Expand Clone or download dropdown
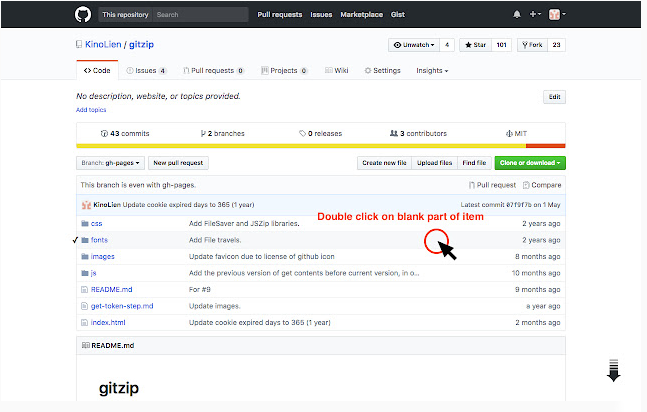Image resolution: width=647 pixels, height=412 pixels. pos(530,163)
